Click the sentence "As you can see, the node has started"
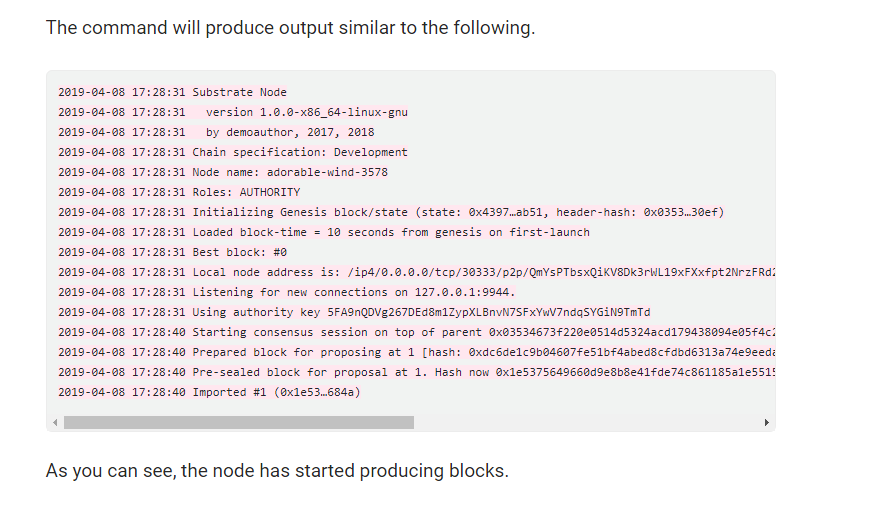This screenshot has width=887, height=507. coord(277,470)
